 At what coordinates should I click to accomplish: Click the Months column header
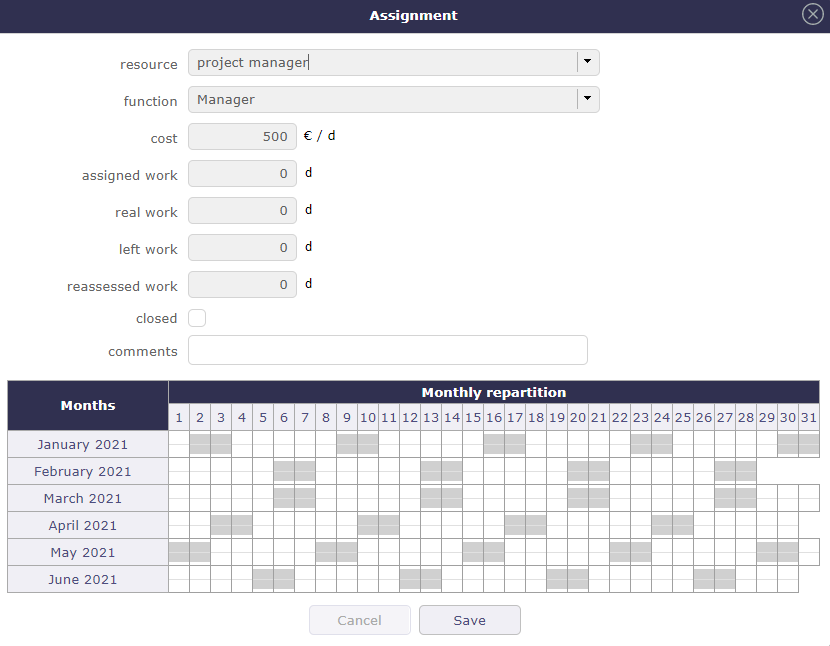click(x=87, y=404)
